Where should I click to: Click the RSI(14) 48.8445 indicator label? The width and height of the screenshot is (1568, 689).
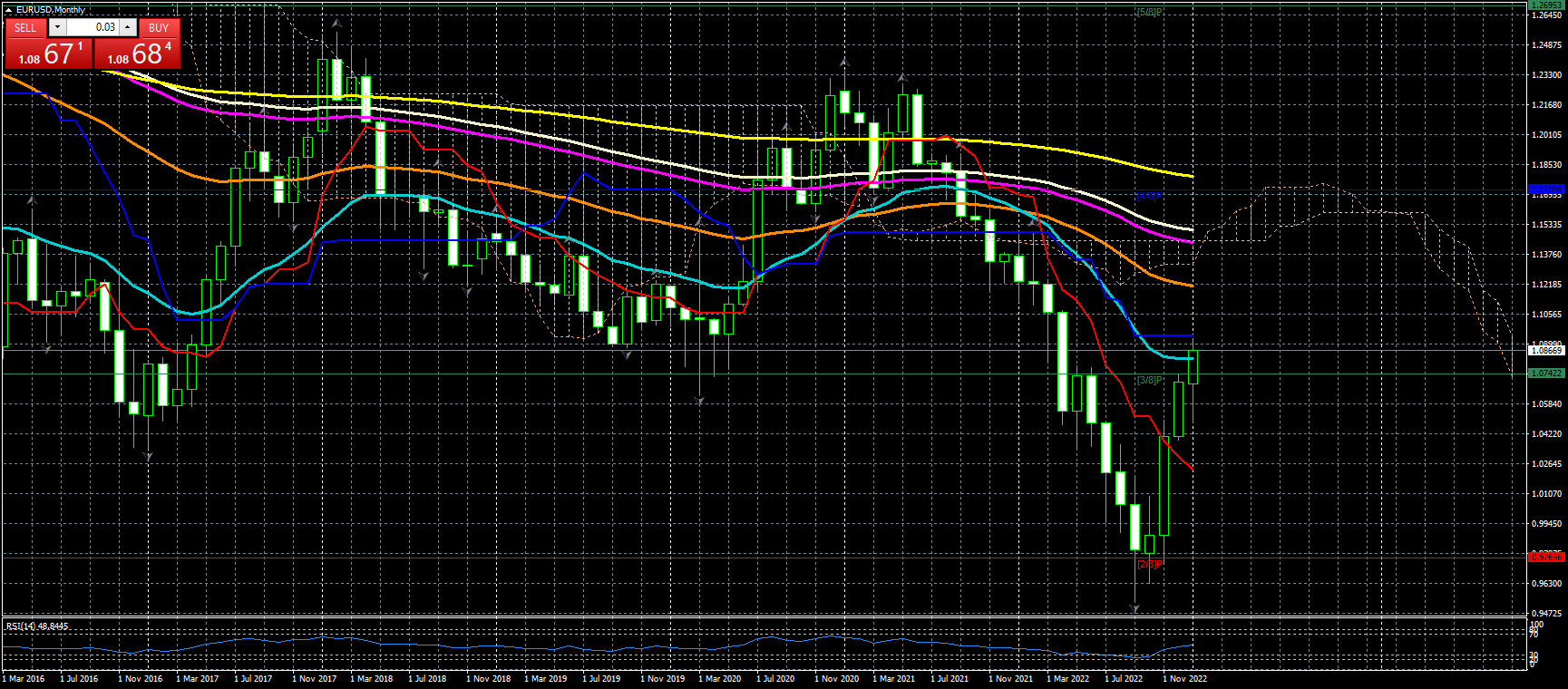pyautogui.click(x=37, y=626)
